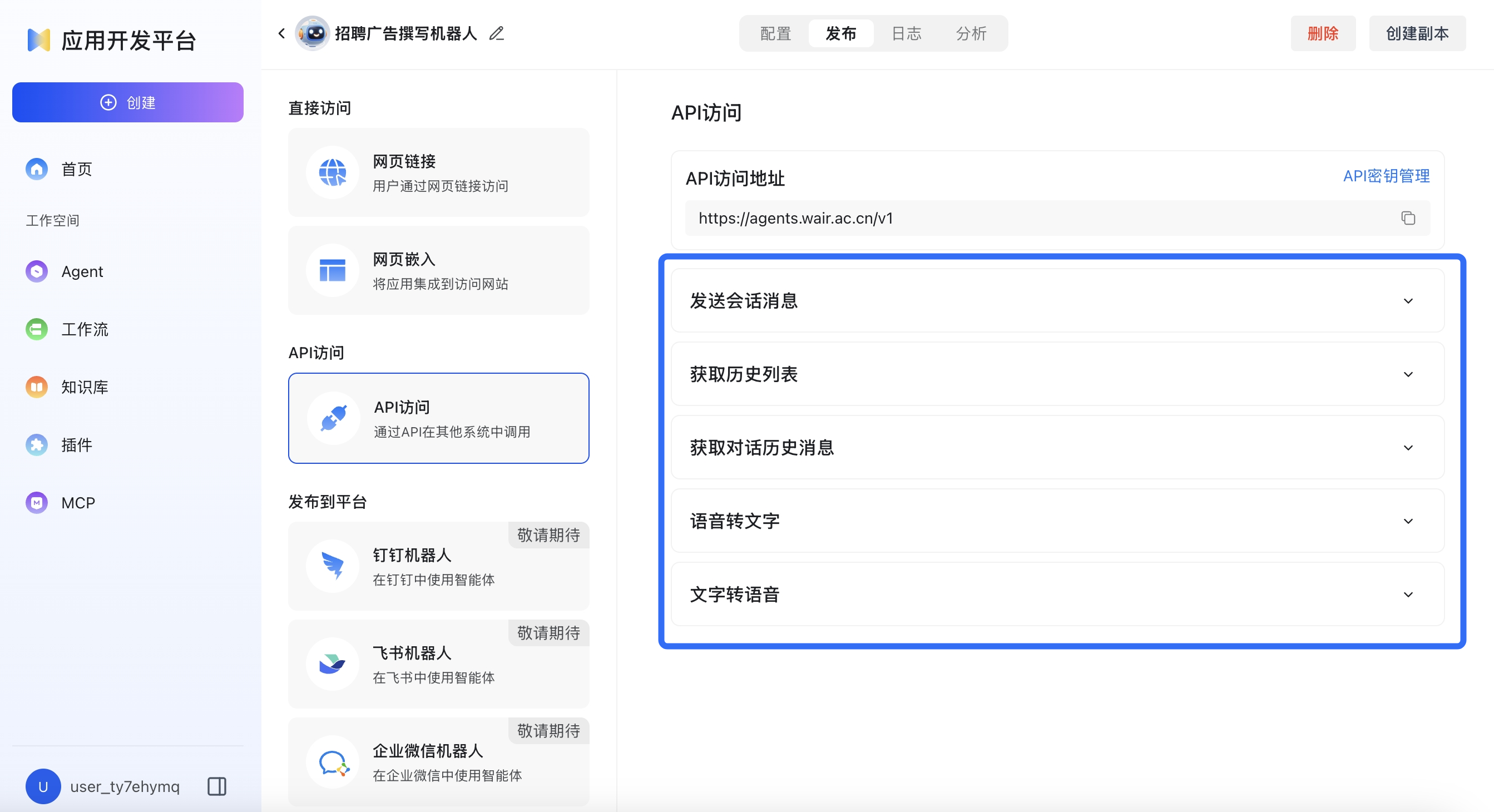Open API密钥管理
Screen dimensions: 1494x812
(x=1387, y=176)
